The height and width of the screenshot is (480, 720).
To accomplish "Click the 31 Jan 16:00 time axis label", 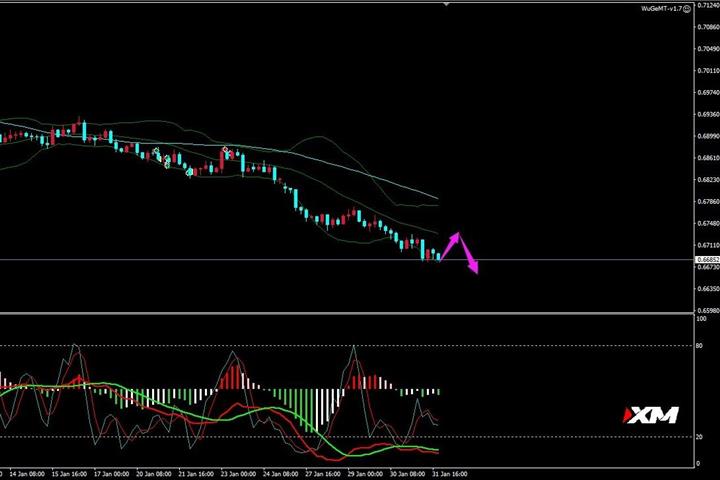I will click(450, 474).
